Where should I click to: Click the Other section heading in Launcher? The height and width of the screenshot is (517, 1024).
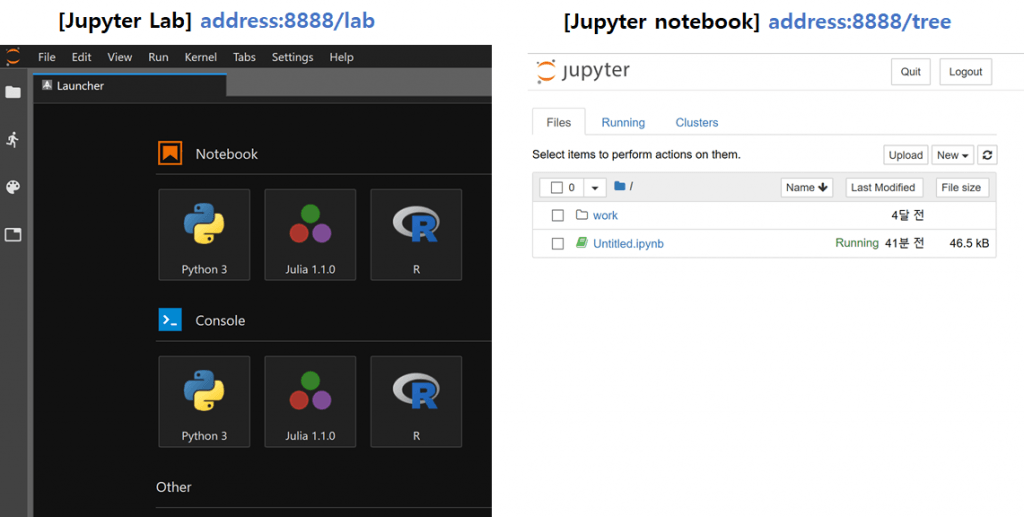pyautogui.click(x=174, y=487)
